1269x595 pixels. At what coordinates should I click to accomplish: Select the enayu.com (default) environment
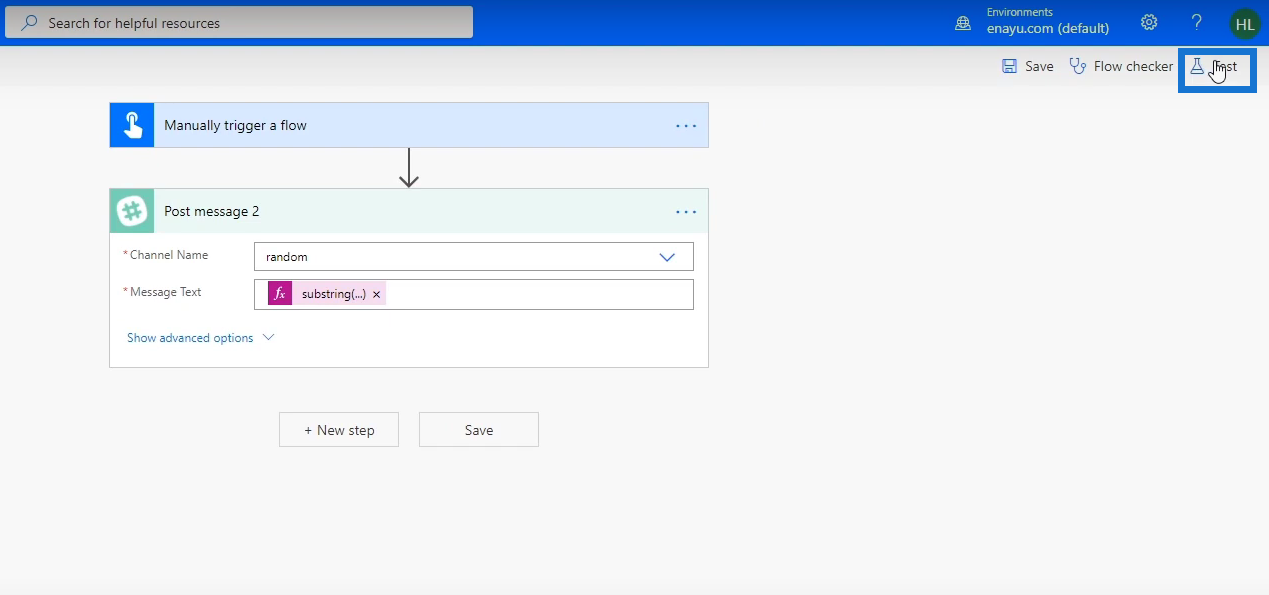point(1047,29)
